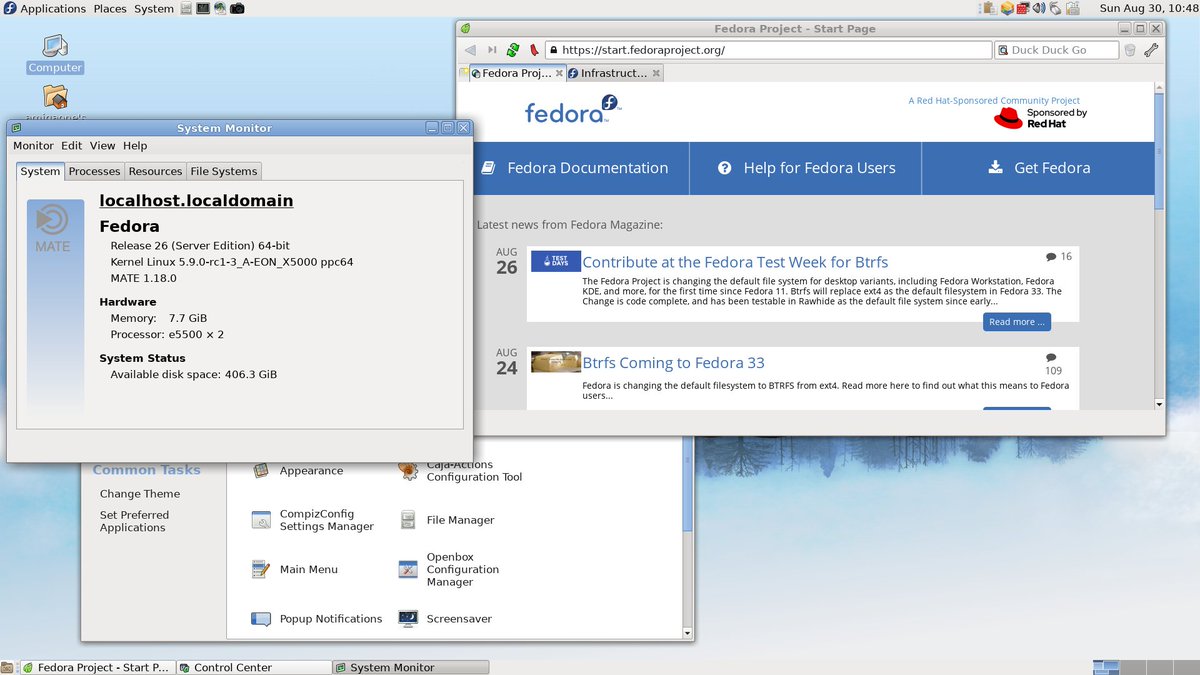Click Change Theme in Common Tasks
1200x675 pixels.
[x=140, y=494]
